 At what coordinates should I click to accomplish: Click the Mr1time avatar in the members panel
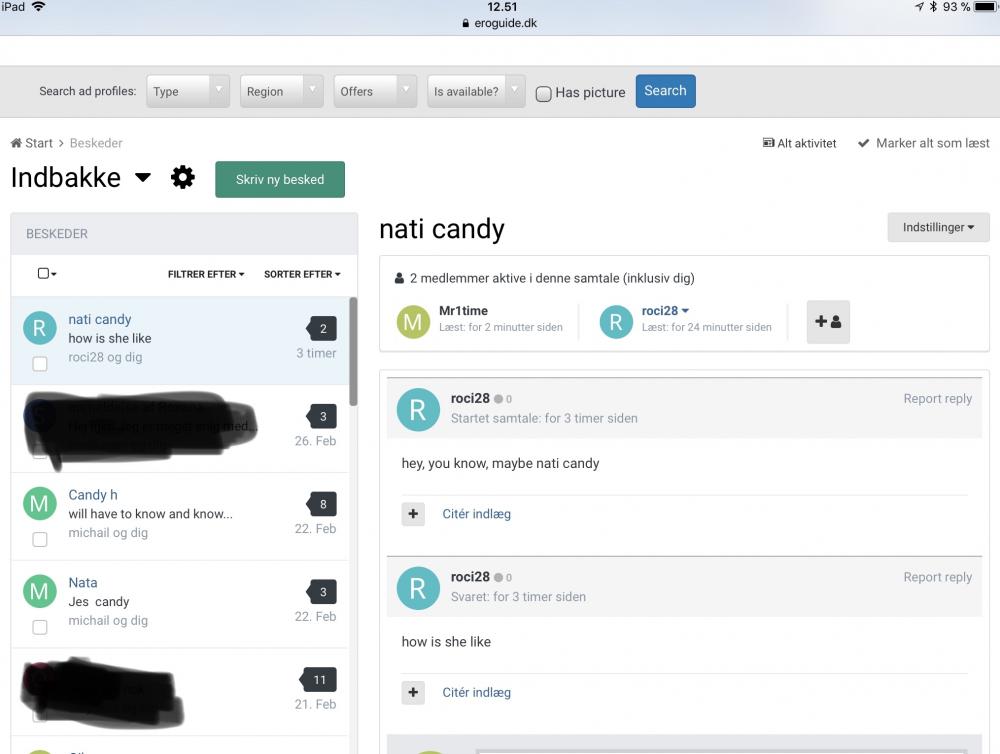coord(413,322)
